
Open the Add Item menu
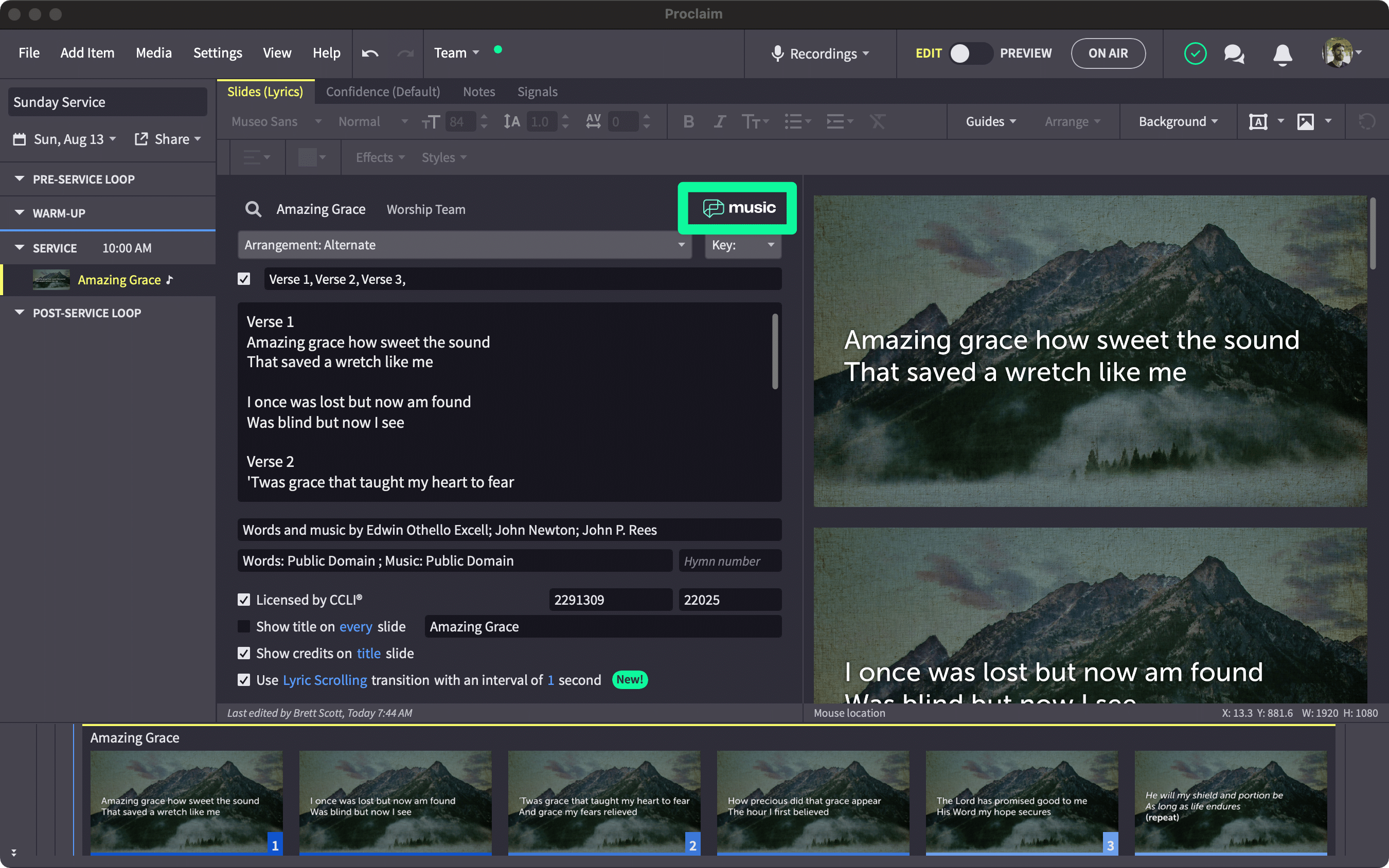point(87,53)
